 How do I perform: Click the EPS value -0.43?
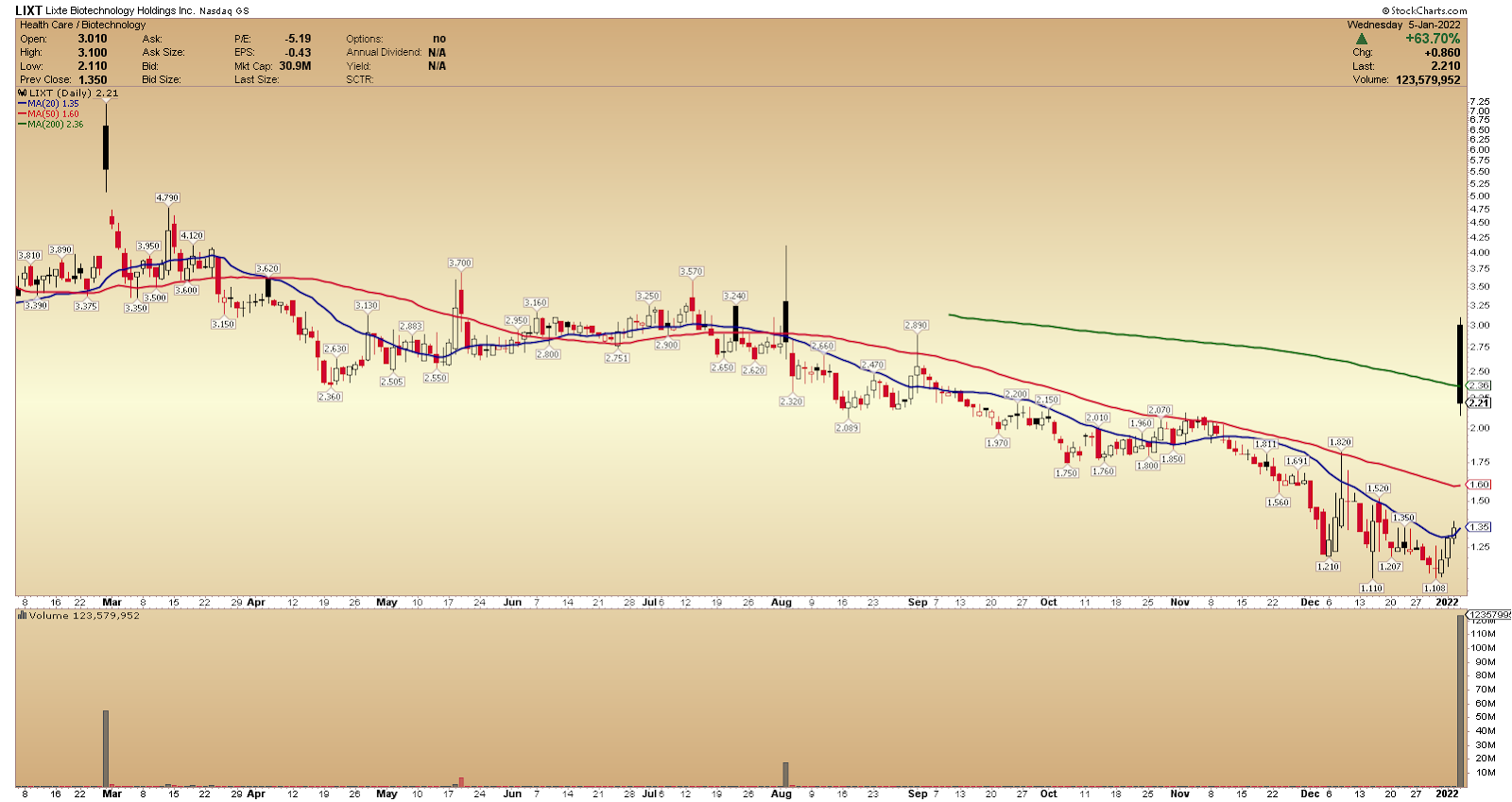(298, 53)
